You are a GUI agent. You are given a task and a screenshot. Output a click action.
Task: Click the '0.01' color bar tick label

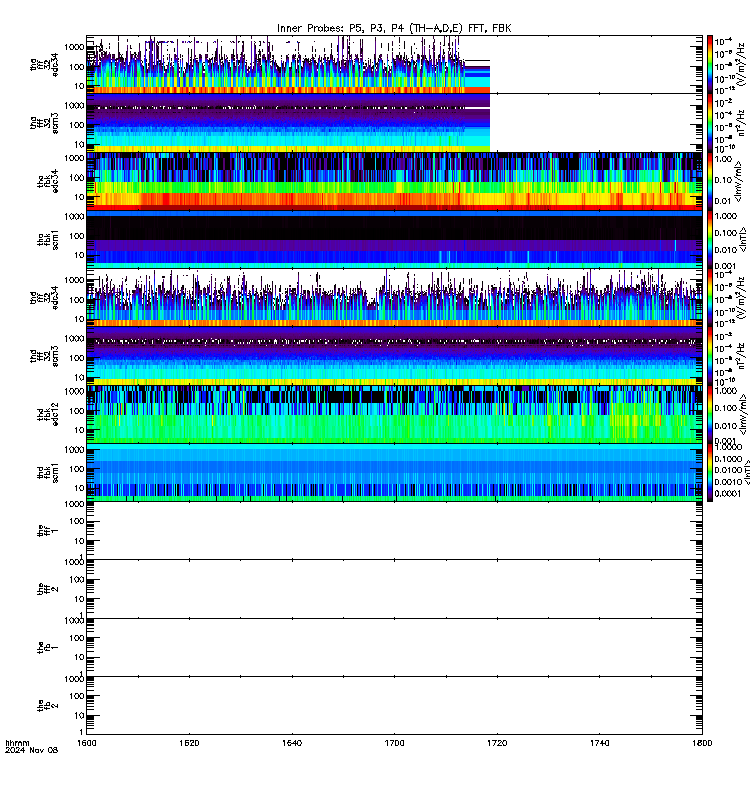(723, 201)
